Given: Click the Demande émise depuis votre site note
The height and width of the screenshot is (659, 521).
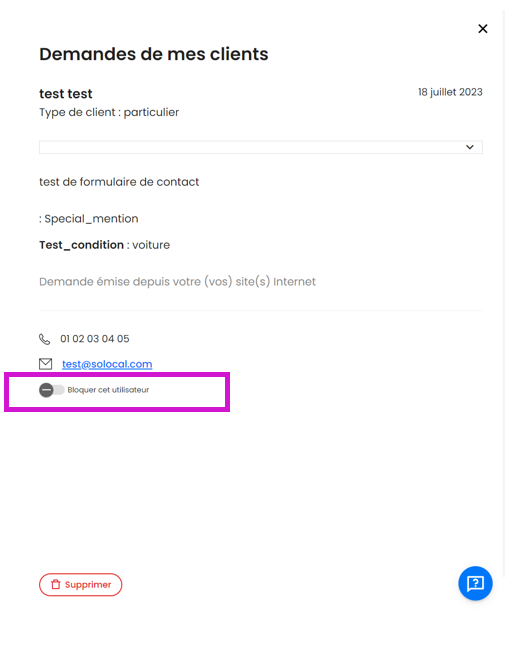Looking at the screenshot, I should pyautogui.click(x=177, y=282).
